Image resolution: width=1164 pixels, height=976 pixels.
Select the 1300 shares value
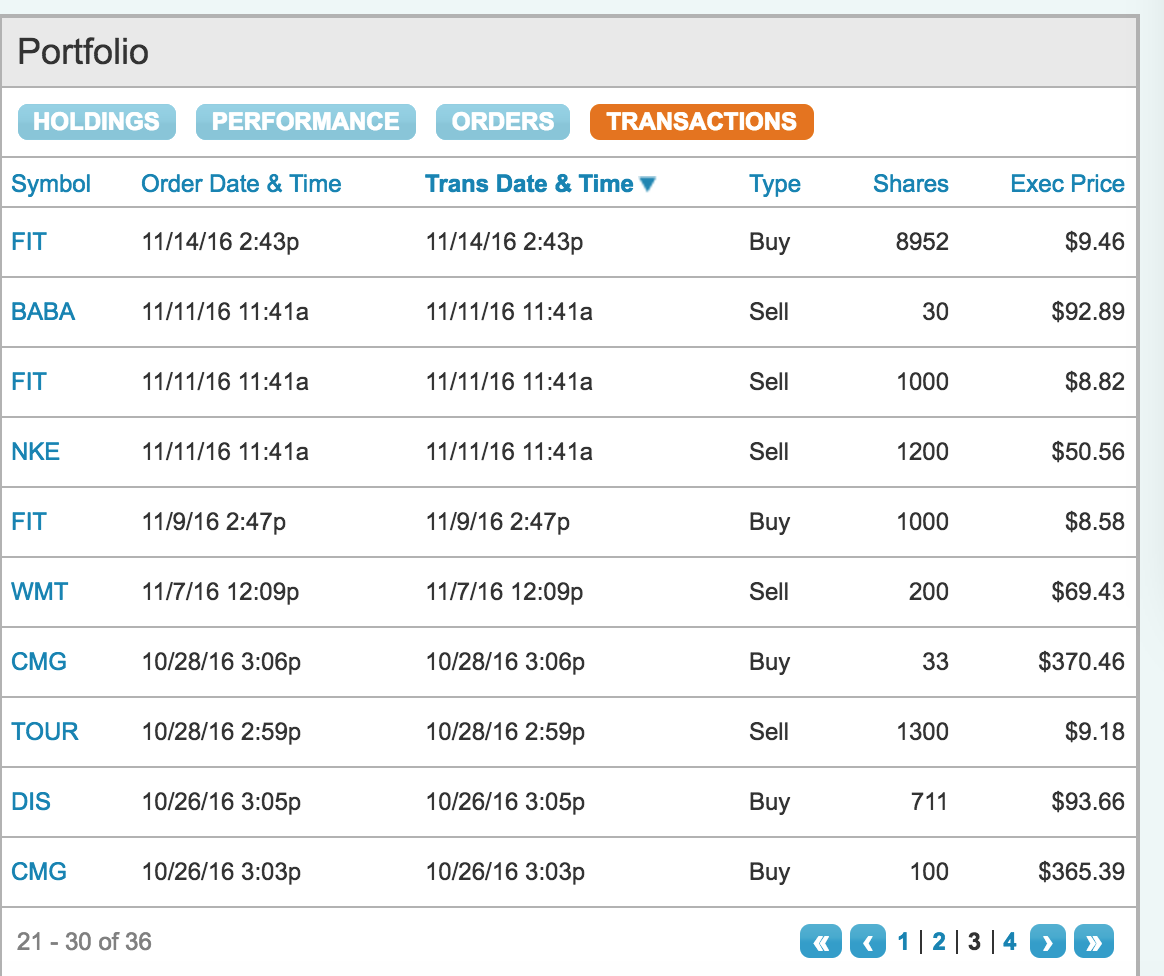pos(922,732)
